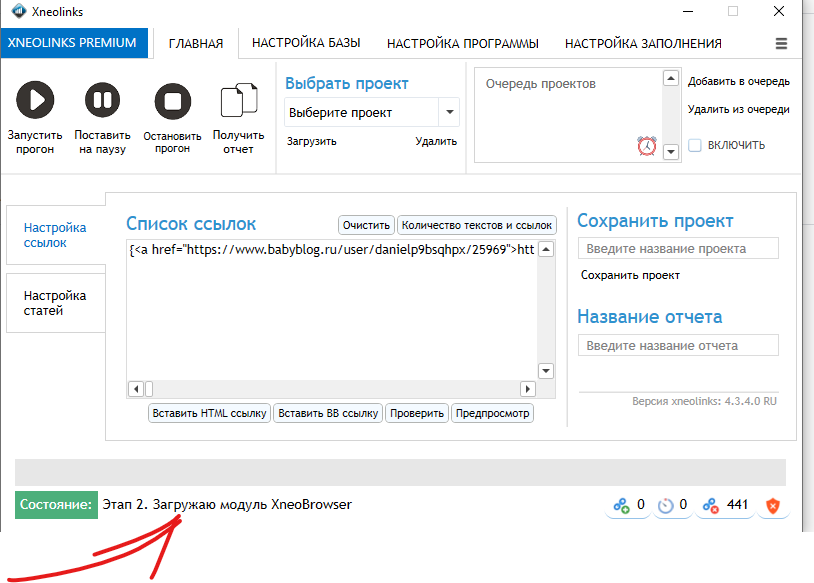Click the red shield icon
This screenshot has height=583, width=814.
point(773,505)
